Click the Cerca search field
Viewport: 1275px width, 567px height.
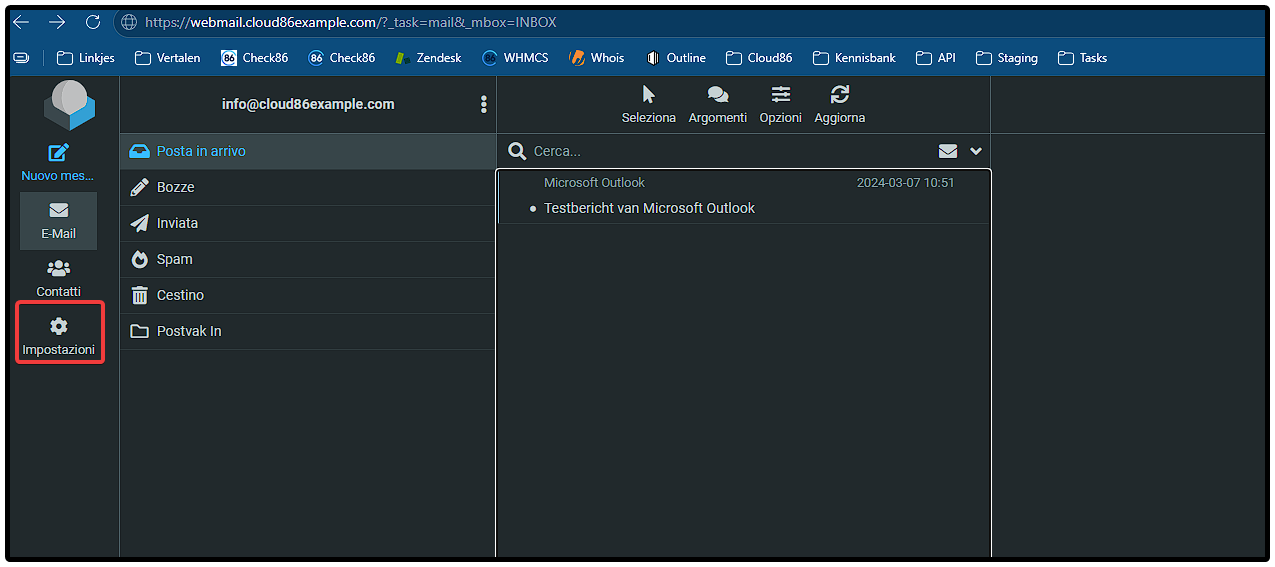click(x=730, y=151)
